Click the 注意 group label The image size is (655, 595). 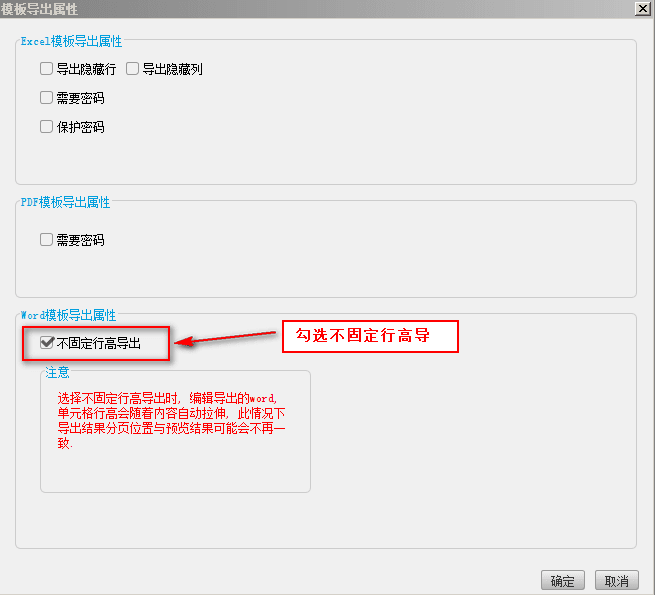(57, 372)
